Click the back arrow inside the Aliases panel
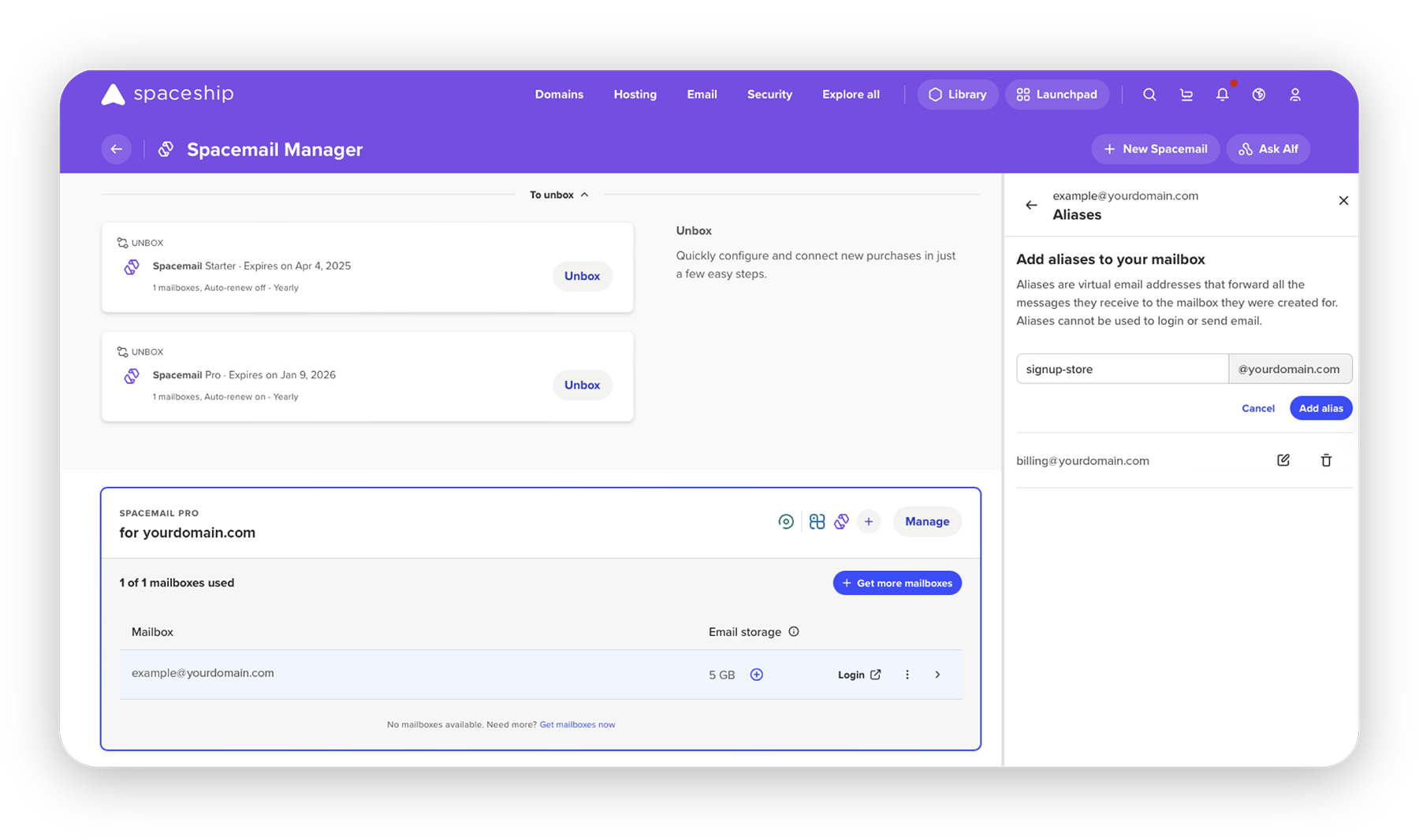Viewport: 1419px width, 840px height. tap(1031, 205)
